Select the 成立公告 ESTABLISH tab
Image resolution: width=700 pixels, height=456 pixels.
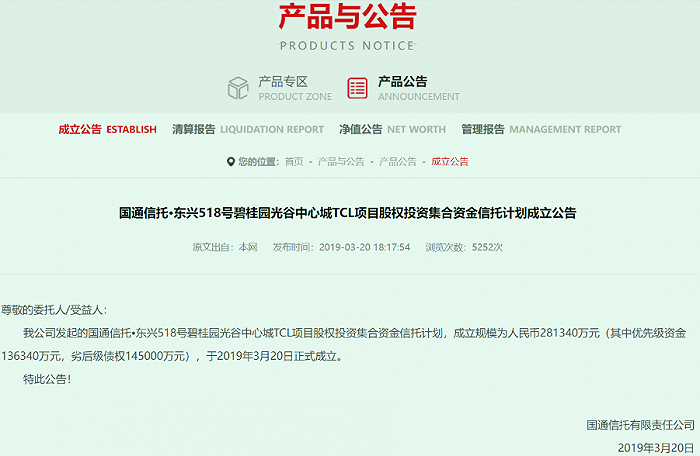[x=107, y=130]
